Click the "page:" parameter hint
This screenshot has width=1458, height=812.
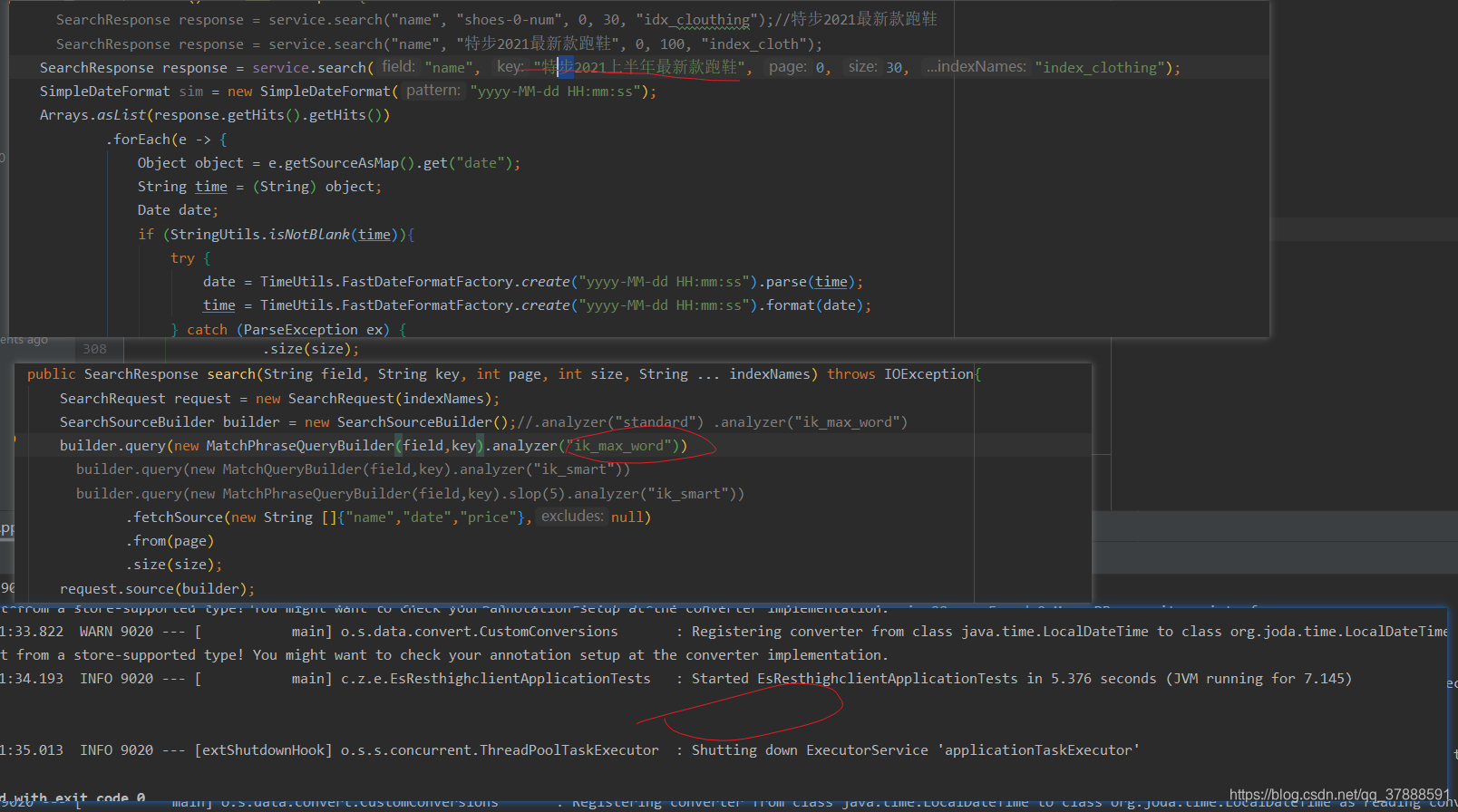point(787,67)
